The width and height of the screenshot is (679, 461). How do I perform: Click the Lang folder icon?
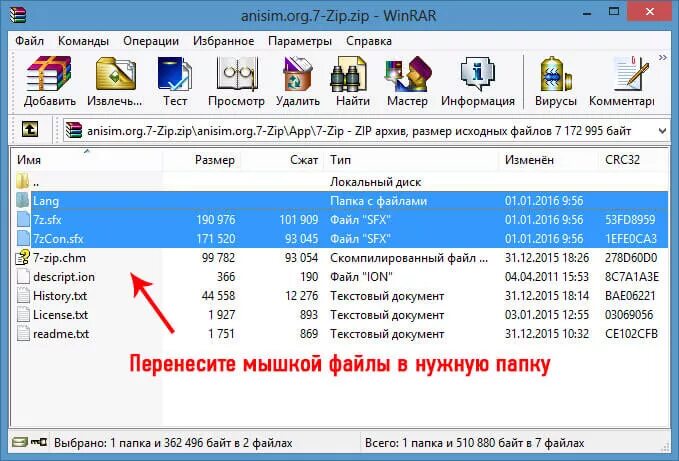[23, 200]
